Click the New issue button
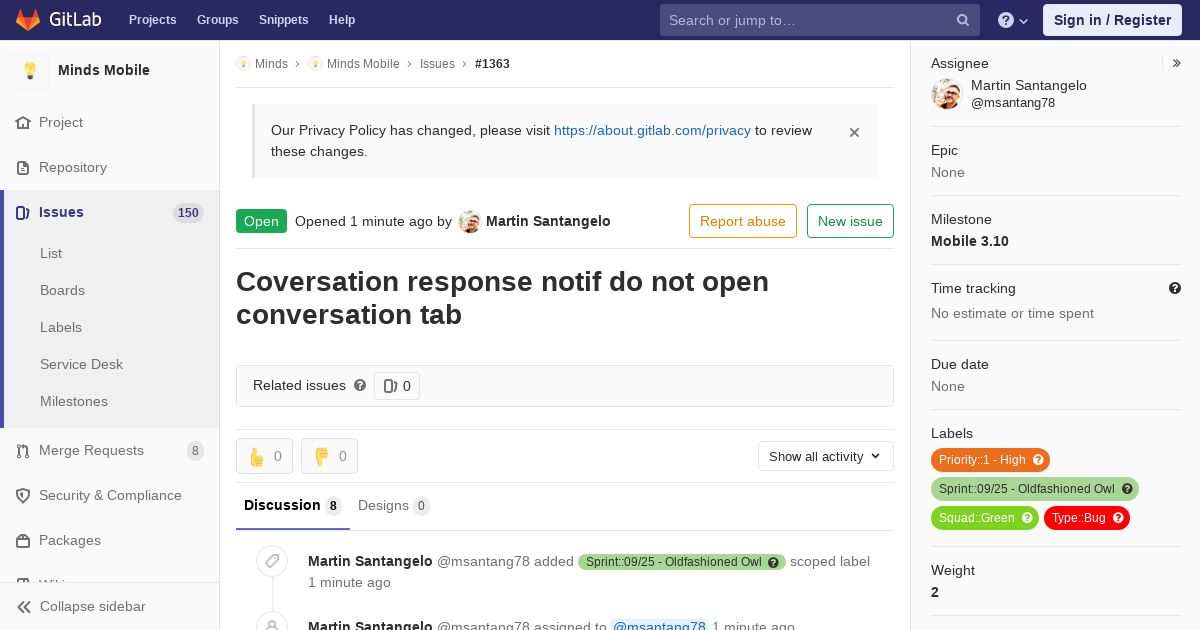Viewport: 1200px width, 630px height. click(x=850, y=221)
